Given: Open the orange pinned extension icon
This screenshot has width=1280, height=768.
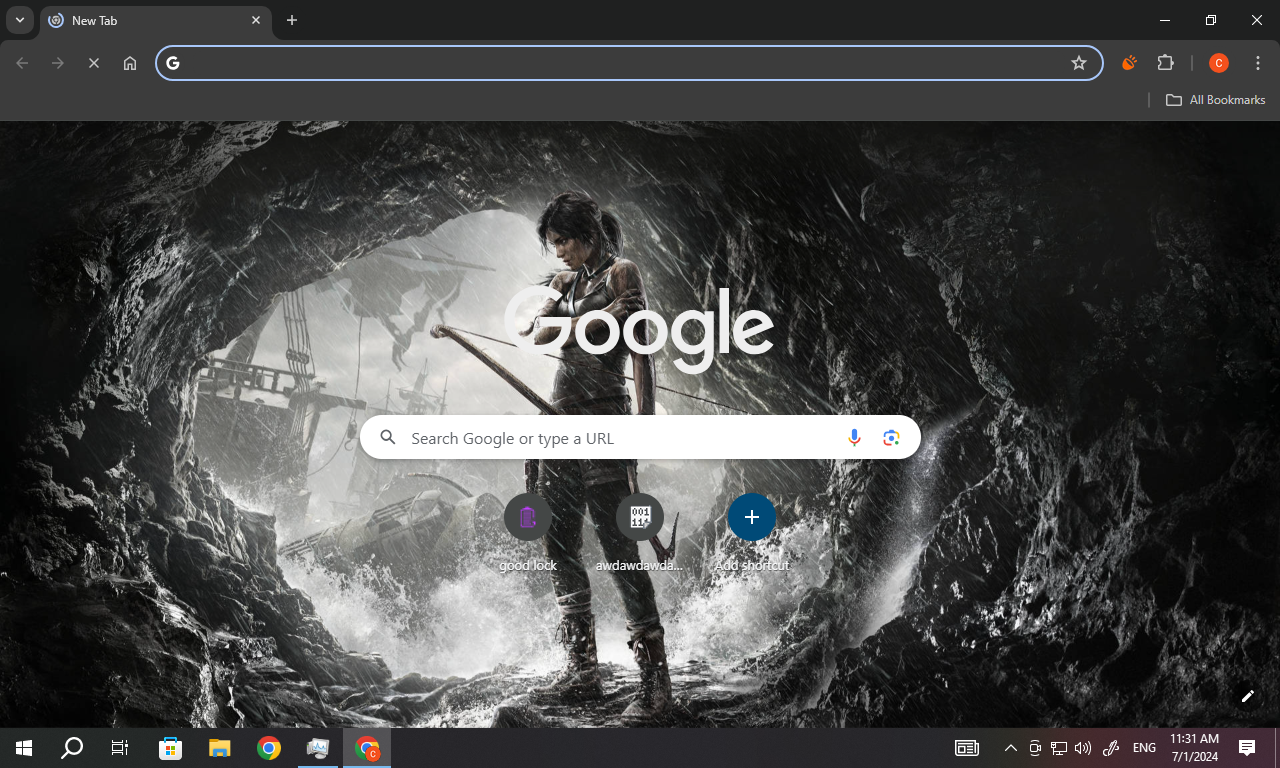Looking at the screenshot, I should click(1129, 63).
